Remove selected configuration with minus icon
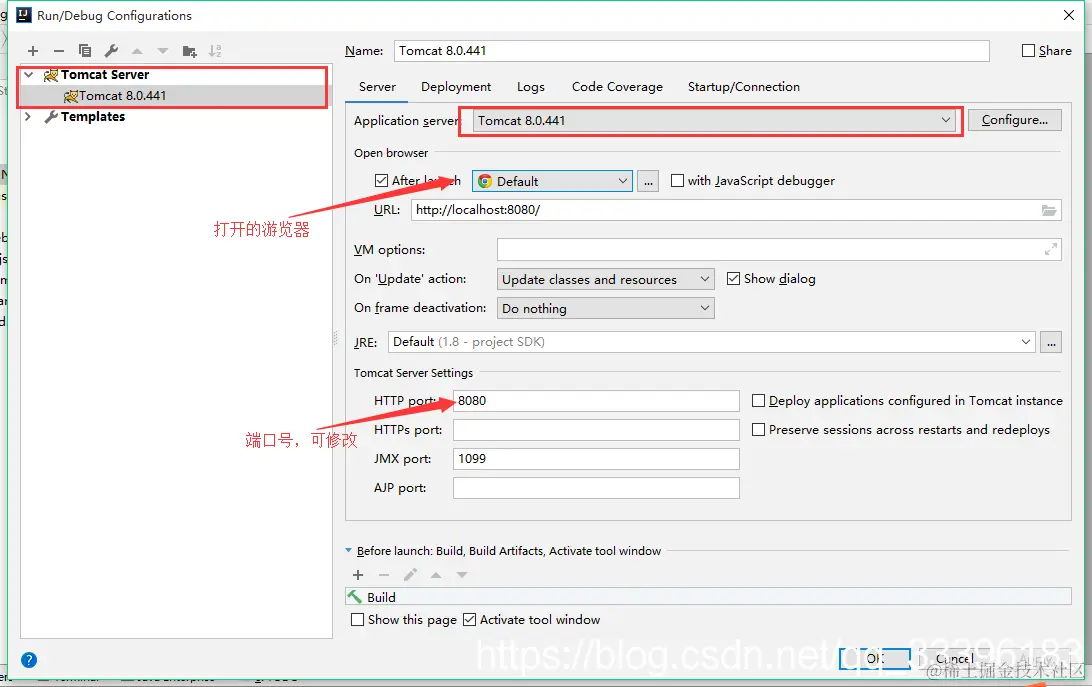Viewport: 1092px width, 687px height. click(x=58, y=51)
